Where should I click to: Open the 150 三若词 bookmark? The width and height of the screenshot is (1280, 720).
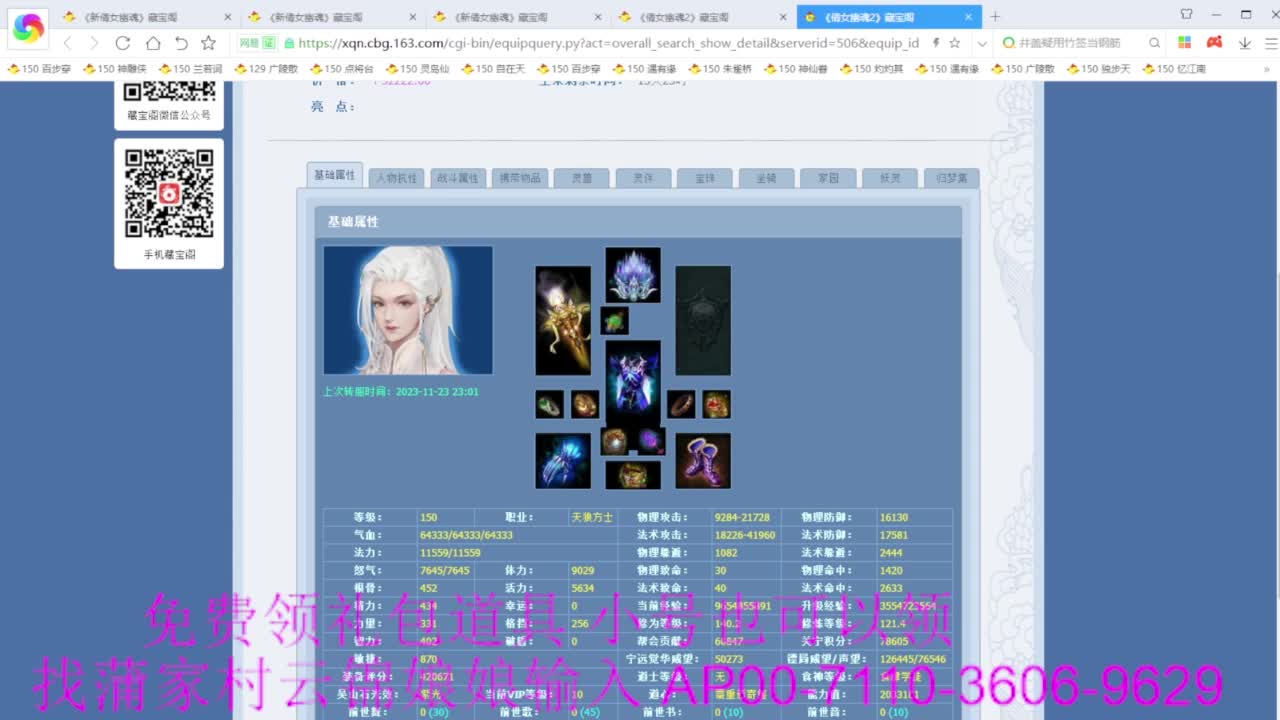coord(191,69)
